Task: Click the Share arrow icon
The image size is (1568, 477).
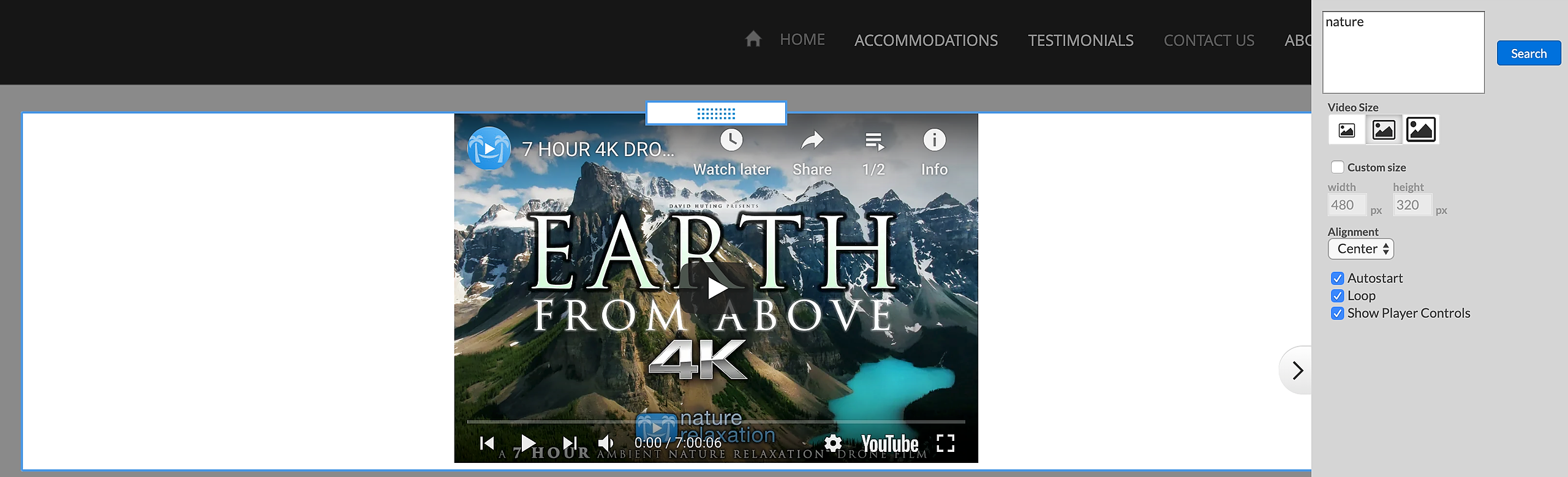Action: [812, 141]
